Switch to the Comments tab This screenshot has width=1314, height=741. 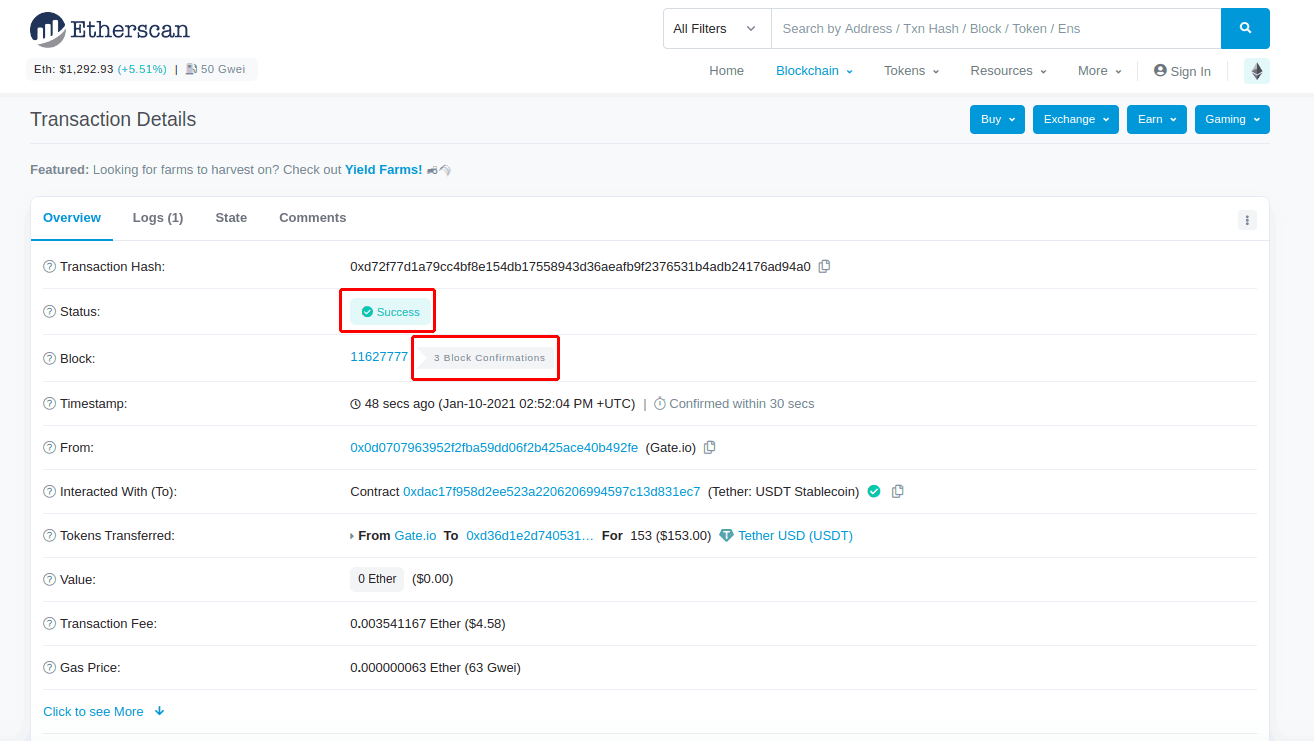click(312, 218)
